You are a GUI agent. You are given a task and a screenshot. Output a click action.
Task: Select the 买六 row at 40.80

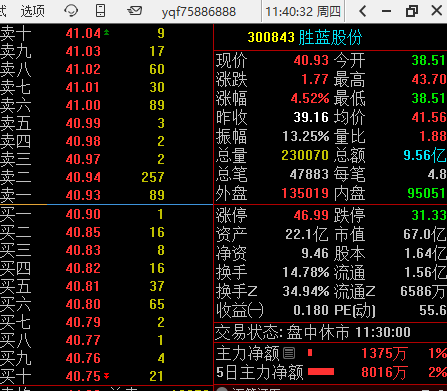point(106,304)
